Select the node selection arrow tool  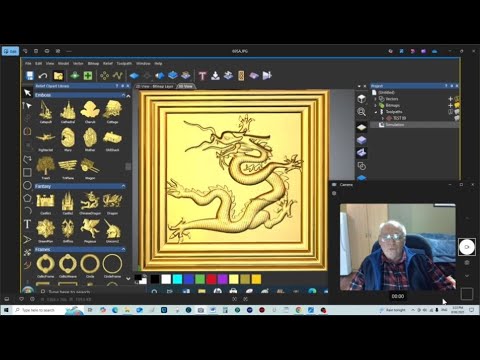(x=27, y=106)
